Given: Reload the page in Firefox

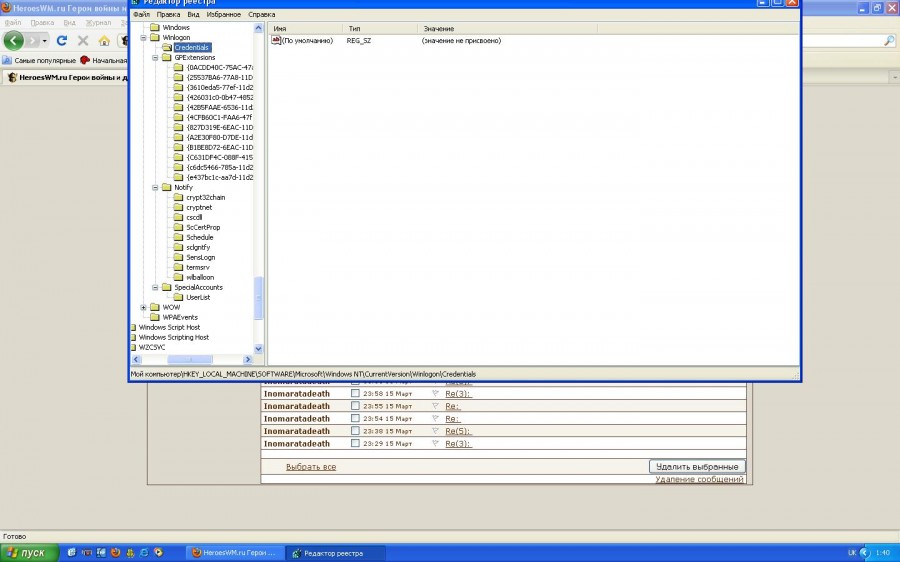Looking at the screenshot, I should [x=62, y=40].
